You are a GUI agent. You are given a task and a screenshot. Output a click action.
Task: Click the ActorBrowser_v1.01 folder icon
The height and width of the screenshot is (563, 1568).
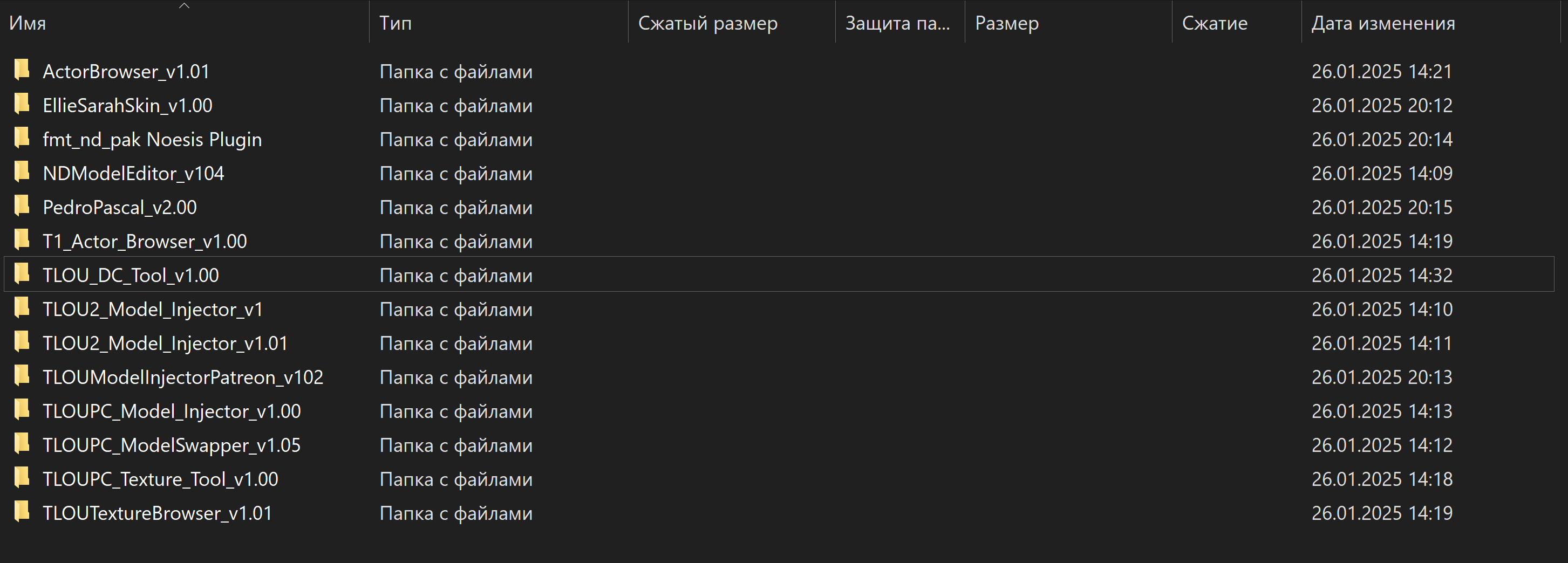tap(22, 71)
